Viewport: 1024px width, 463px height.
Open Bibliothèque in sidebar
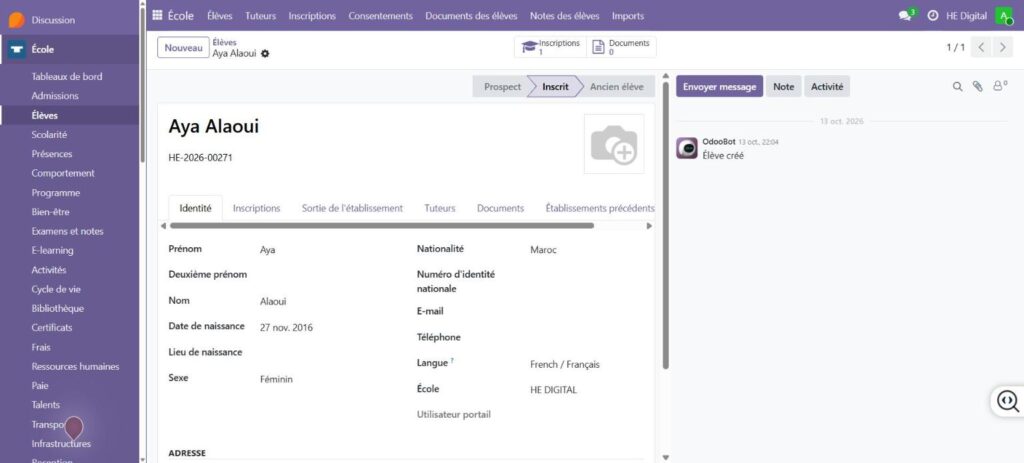(57, 308)
